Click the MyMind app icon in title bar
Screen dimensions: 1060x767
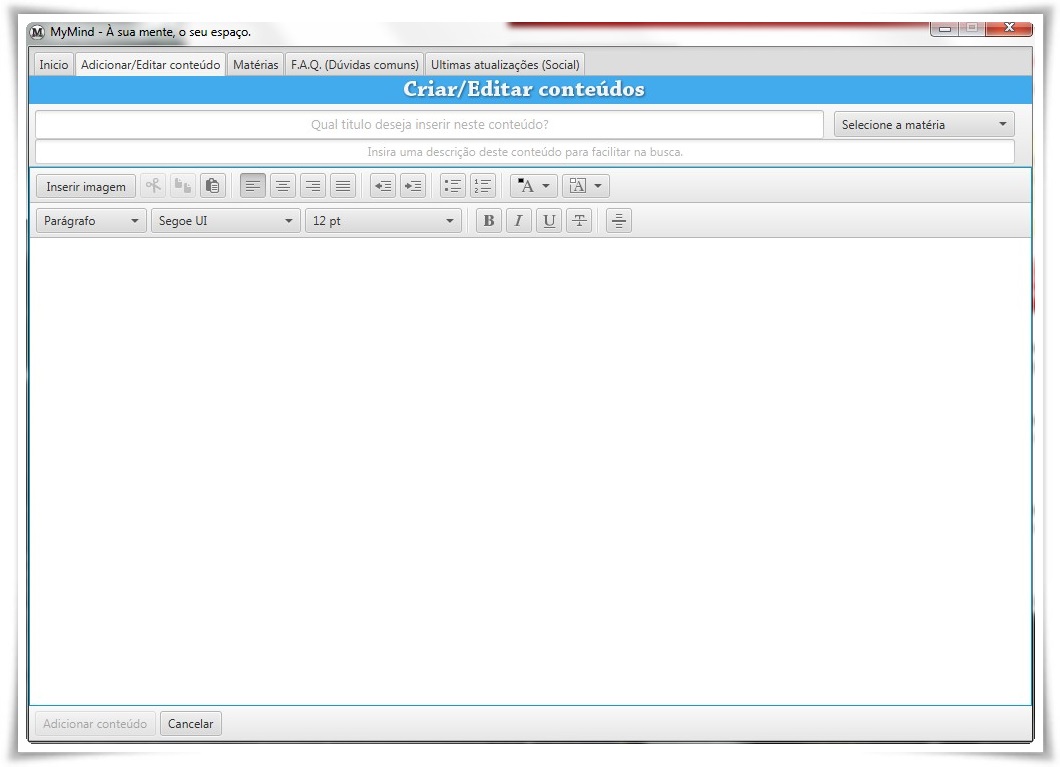coord(37,32)
